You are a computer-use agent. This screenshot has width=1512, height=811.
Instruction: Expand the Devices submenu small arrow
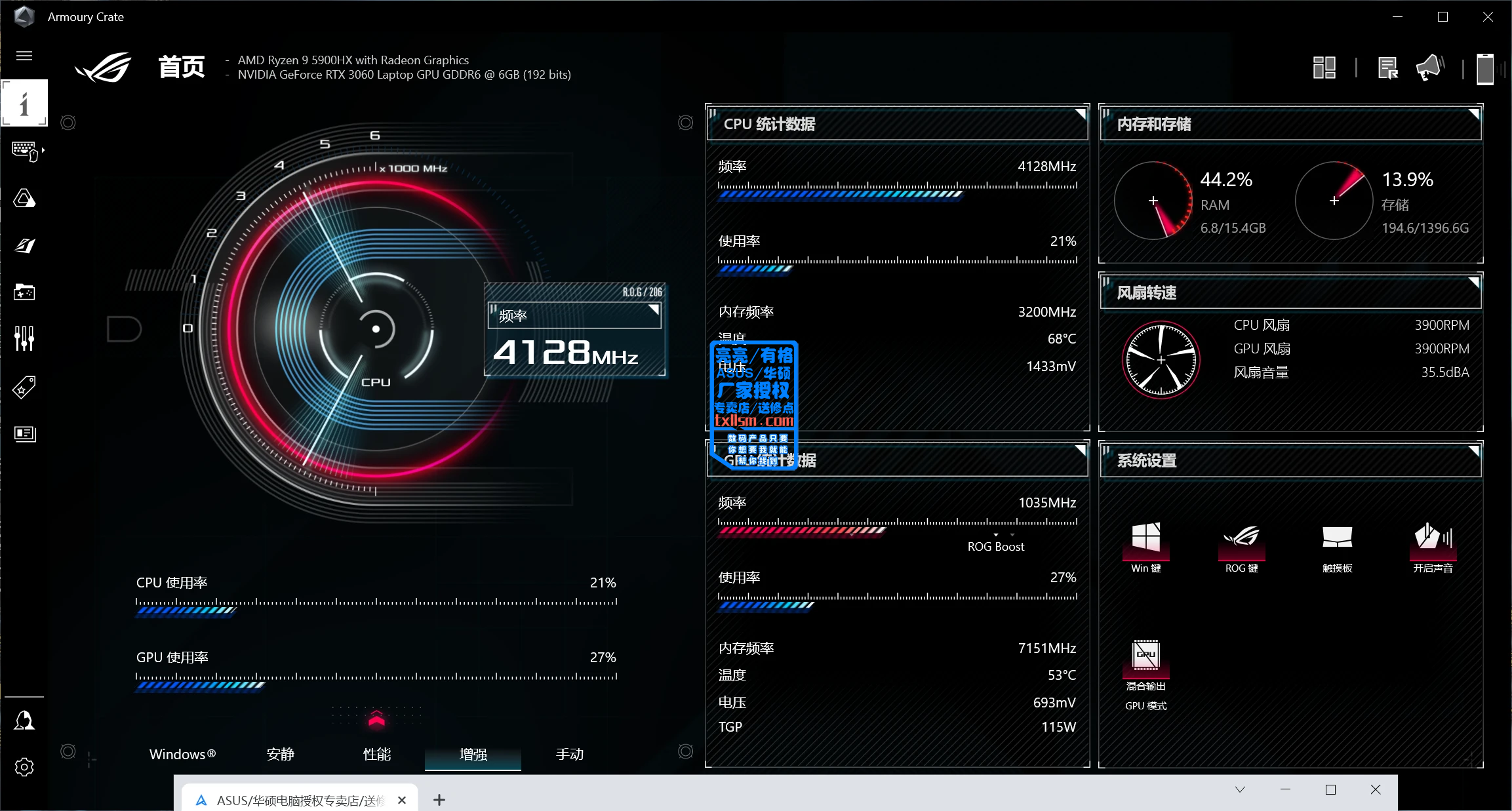43,151
